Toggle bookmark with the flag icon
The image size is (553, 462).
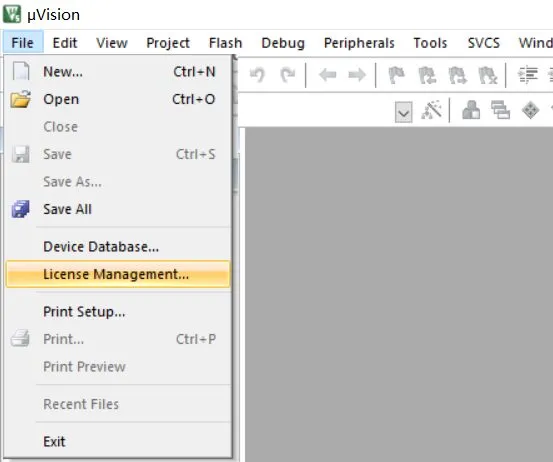tap(396, 75)
